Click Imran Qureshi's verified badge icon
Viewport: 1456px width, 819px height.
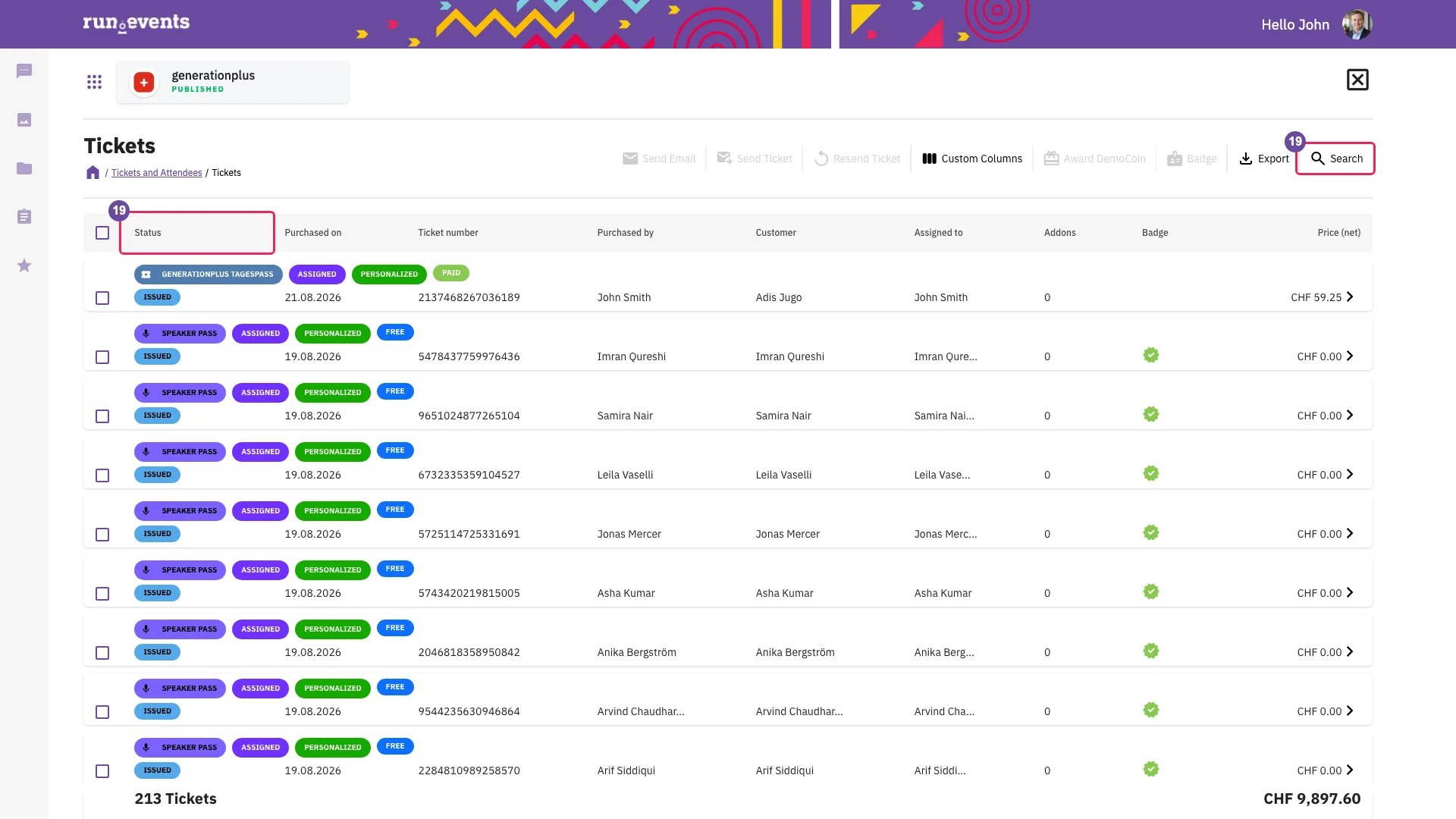[1151, 355]
